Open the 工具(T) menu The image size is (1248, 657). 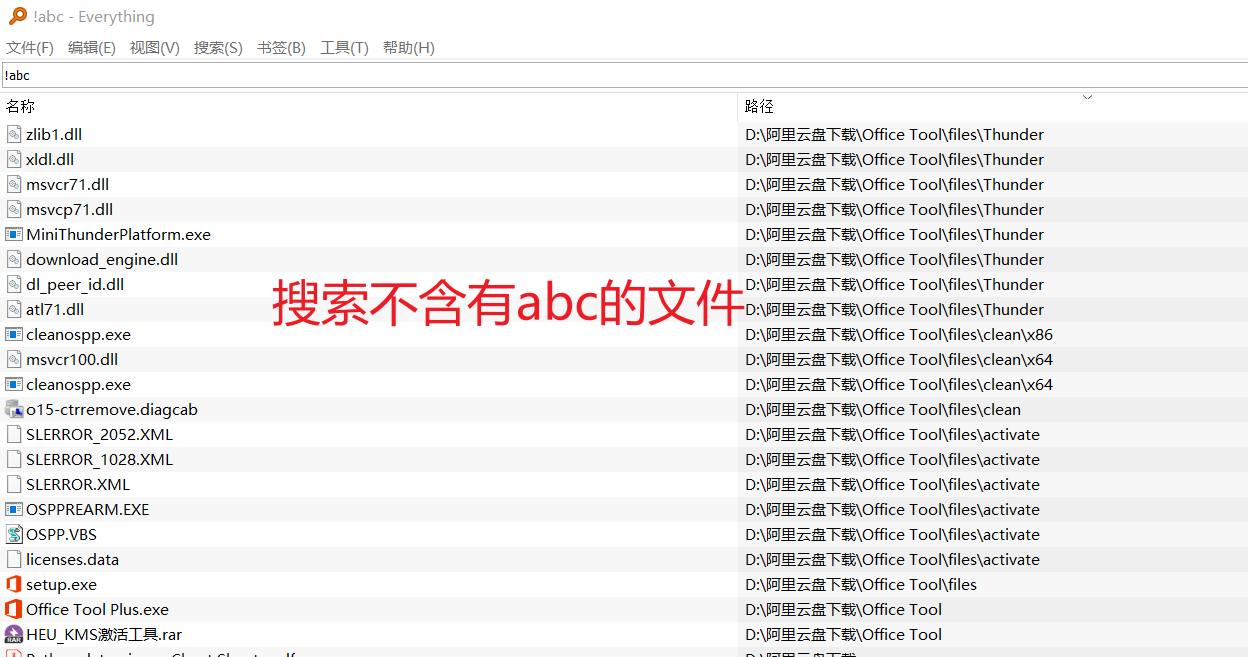click(344, 48)
